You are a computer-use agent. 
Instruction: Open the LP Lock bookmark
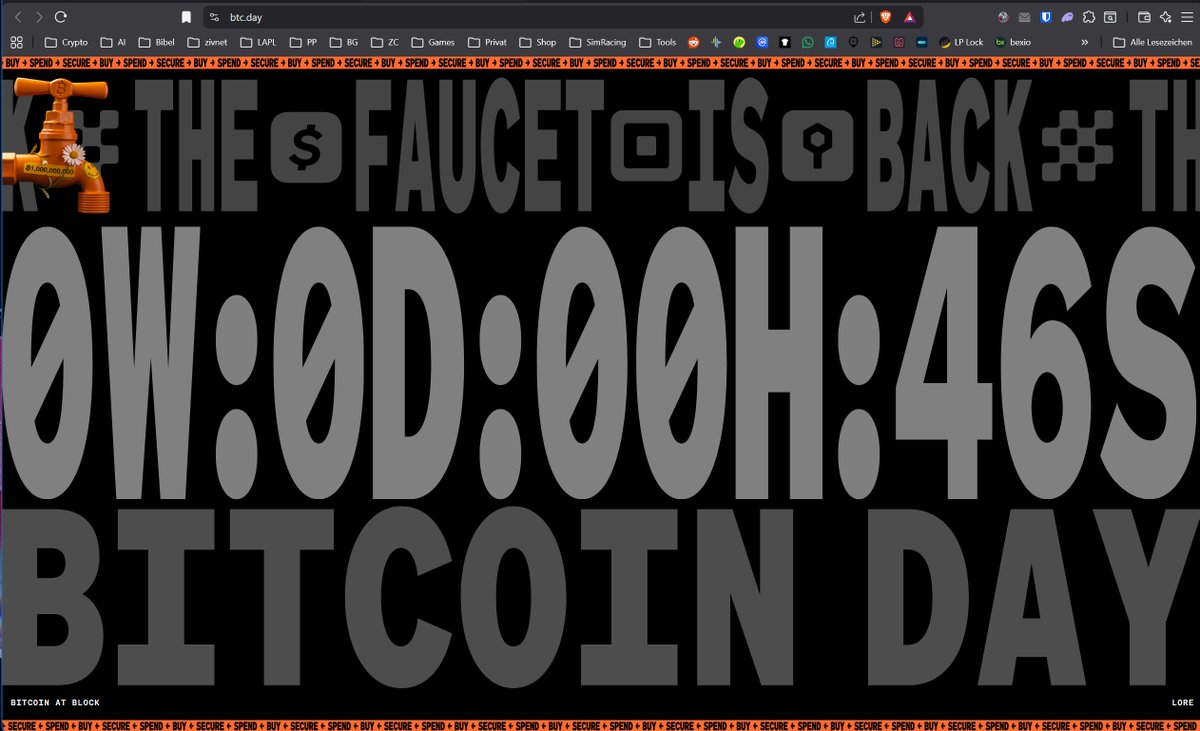coord(962,42)
